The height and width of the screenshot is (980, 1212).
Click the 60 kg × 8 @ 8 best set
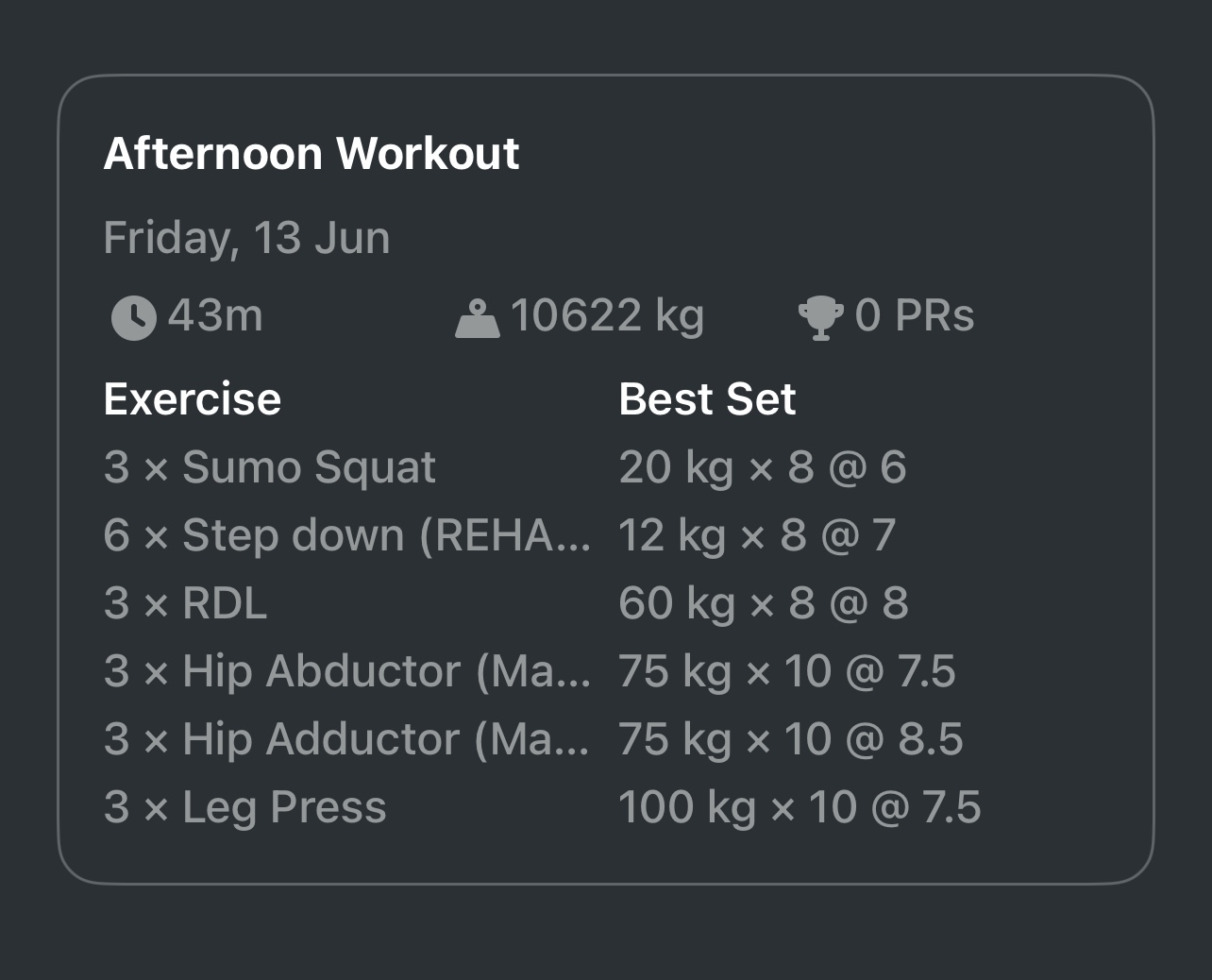coord(763,603)
